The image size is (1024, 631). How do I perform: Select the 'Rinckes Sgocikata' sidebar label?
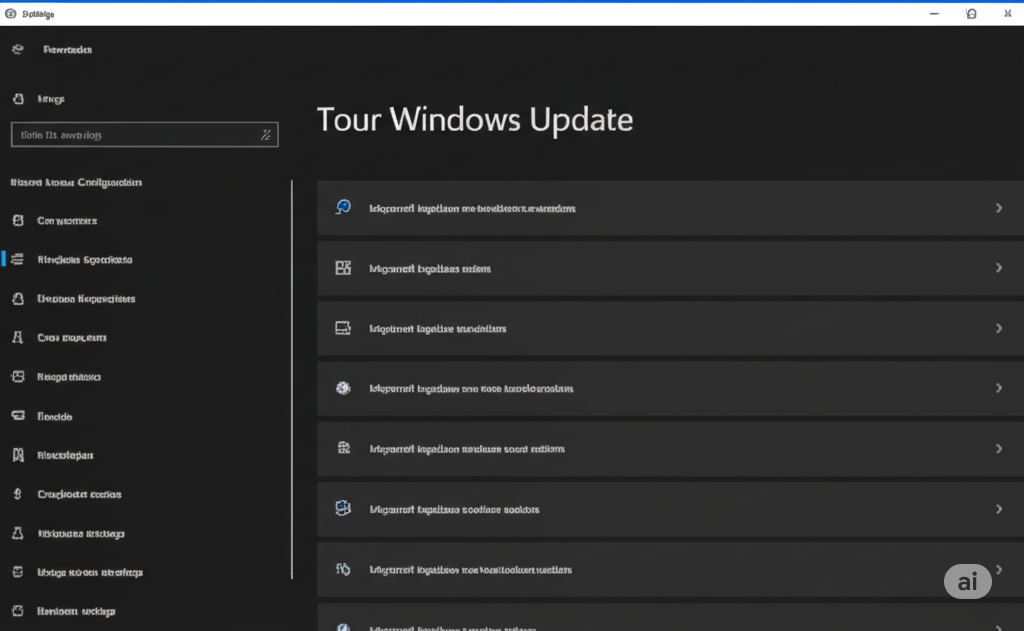[x=85, y=259]
